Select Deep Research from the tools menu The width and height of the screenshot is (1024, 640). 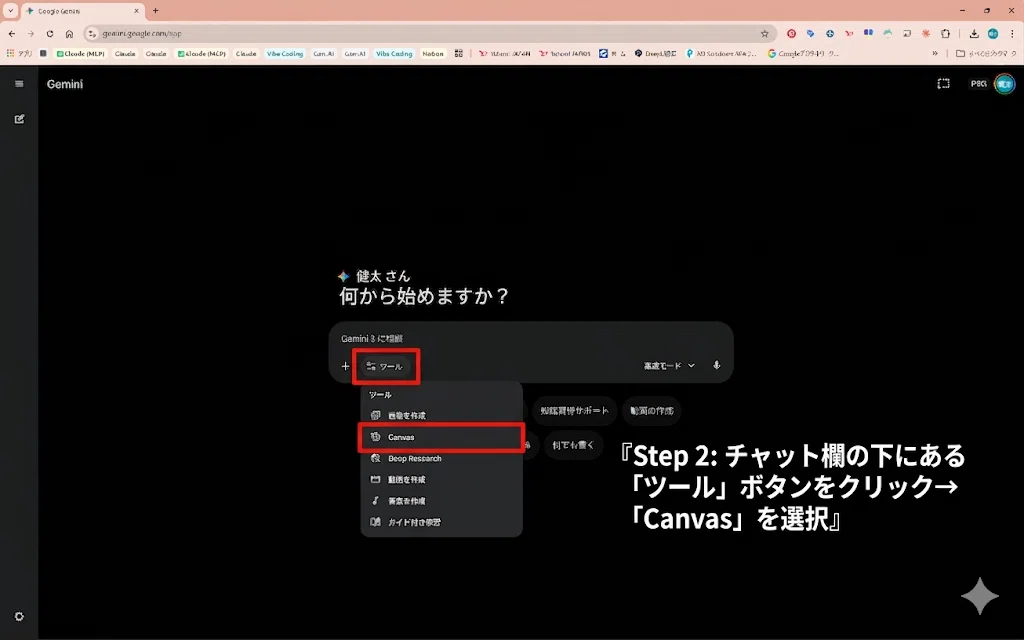click(x=441, y=458)
